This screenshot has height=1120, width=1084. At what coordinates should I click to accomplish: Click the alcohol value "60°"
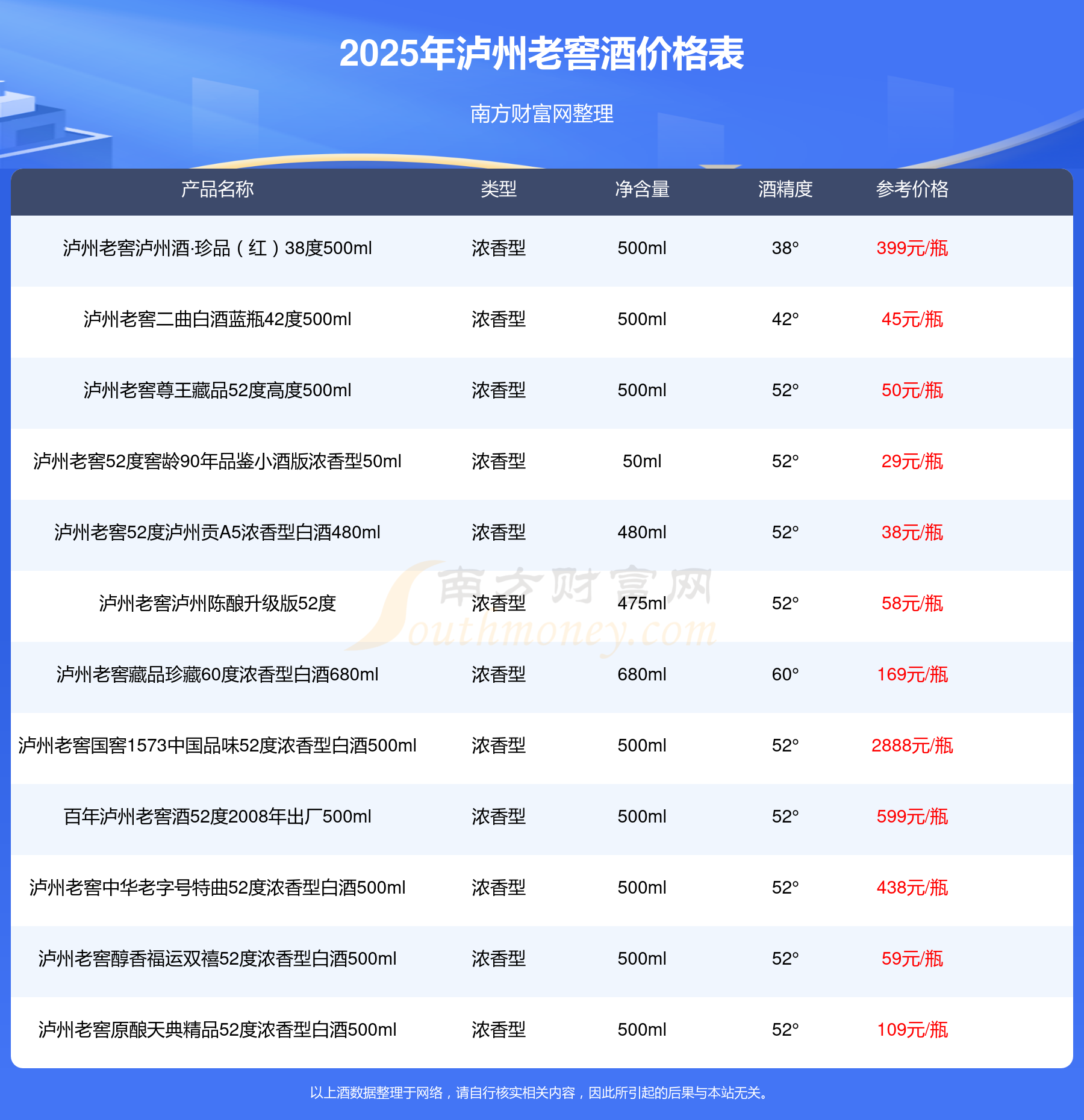785,674
